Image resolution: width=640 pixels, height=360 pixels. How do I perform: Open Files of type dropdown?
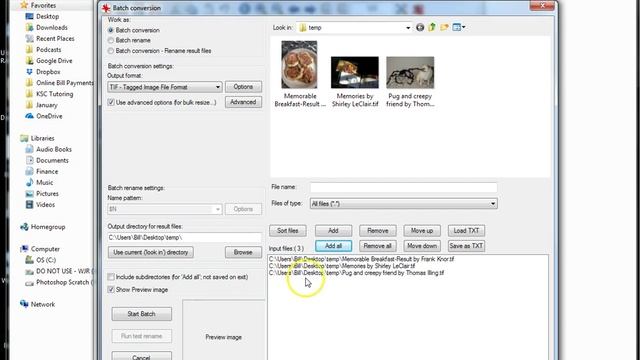[403, 204]
